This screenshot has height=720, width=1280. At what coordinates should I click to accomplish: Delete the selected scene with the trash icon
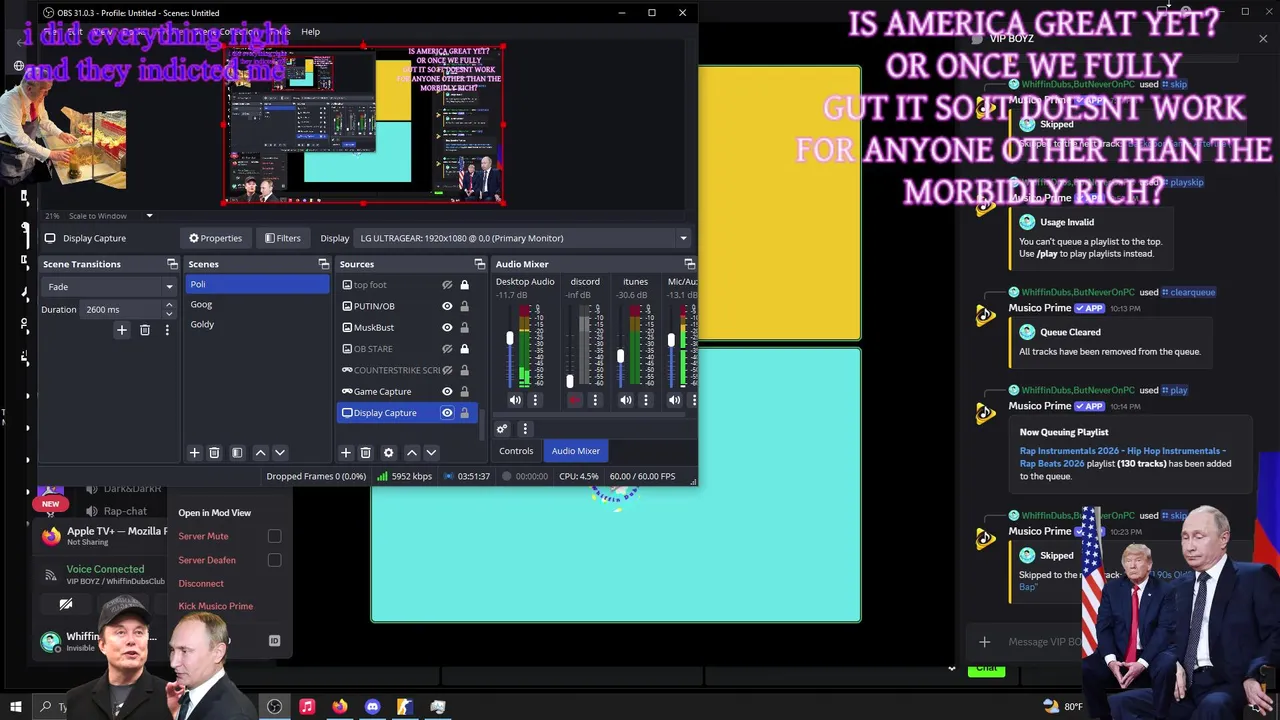click(x=214, y=453)
